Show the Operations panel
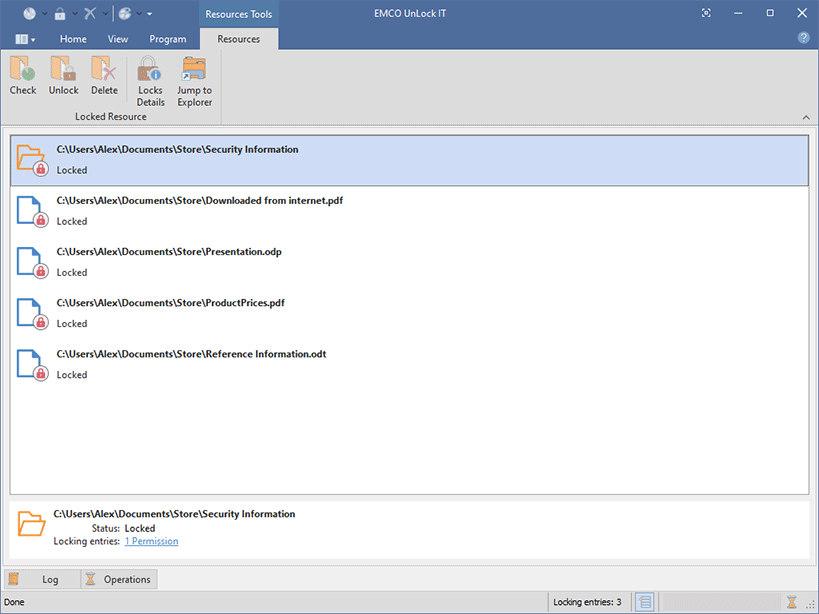The height and width of the screenshot is (614, 819). [x=118, y=579]
